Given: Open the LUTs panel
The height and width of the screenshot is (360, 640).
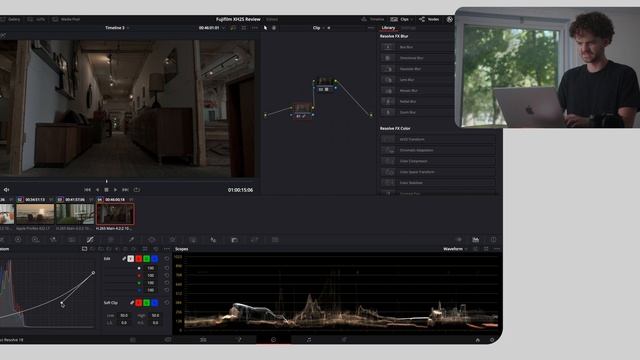Looking at the screenshot, I should 36,19.
